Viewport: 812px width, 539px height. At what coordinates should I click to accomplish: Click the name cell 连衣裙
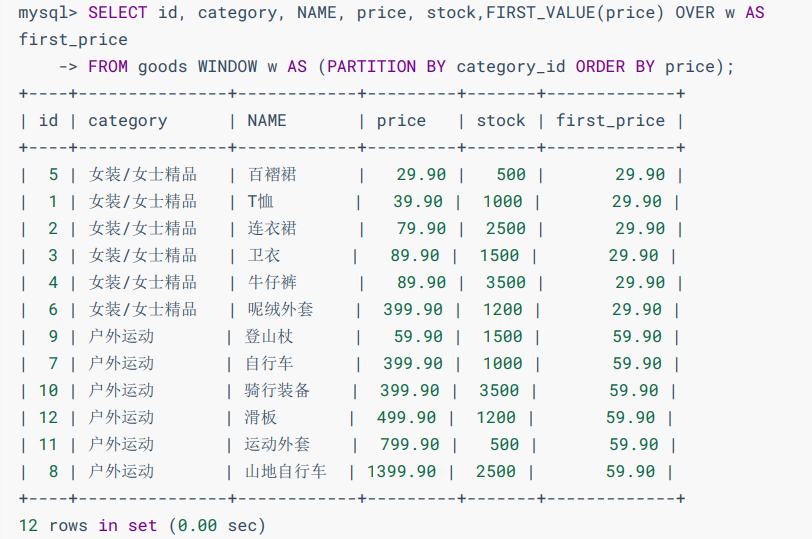point(272,228)
